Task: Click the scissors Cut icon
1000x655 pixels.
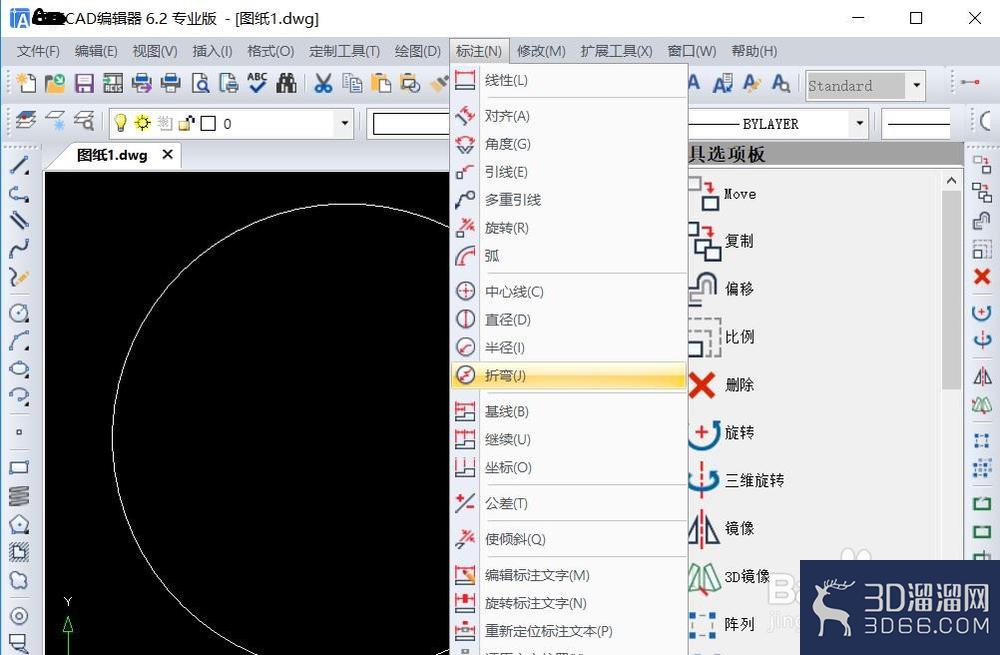Action: (323, 84)
